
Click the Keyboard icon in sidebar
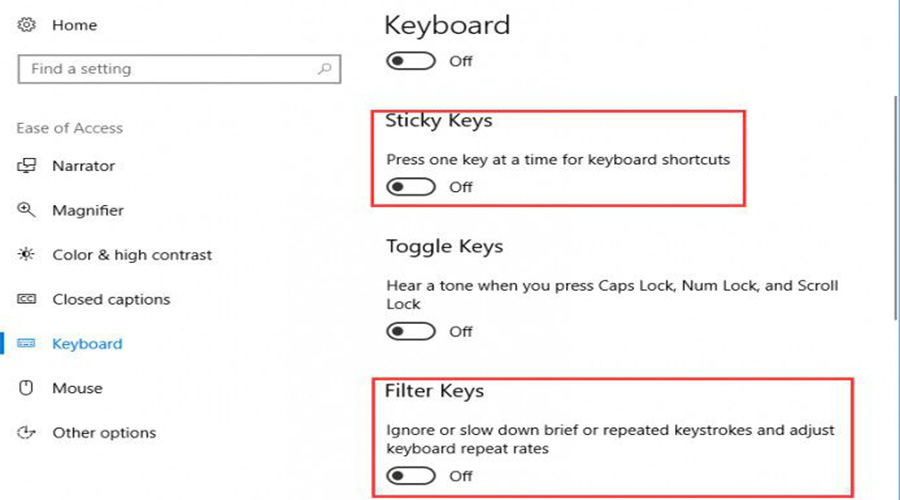point(27,344)
